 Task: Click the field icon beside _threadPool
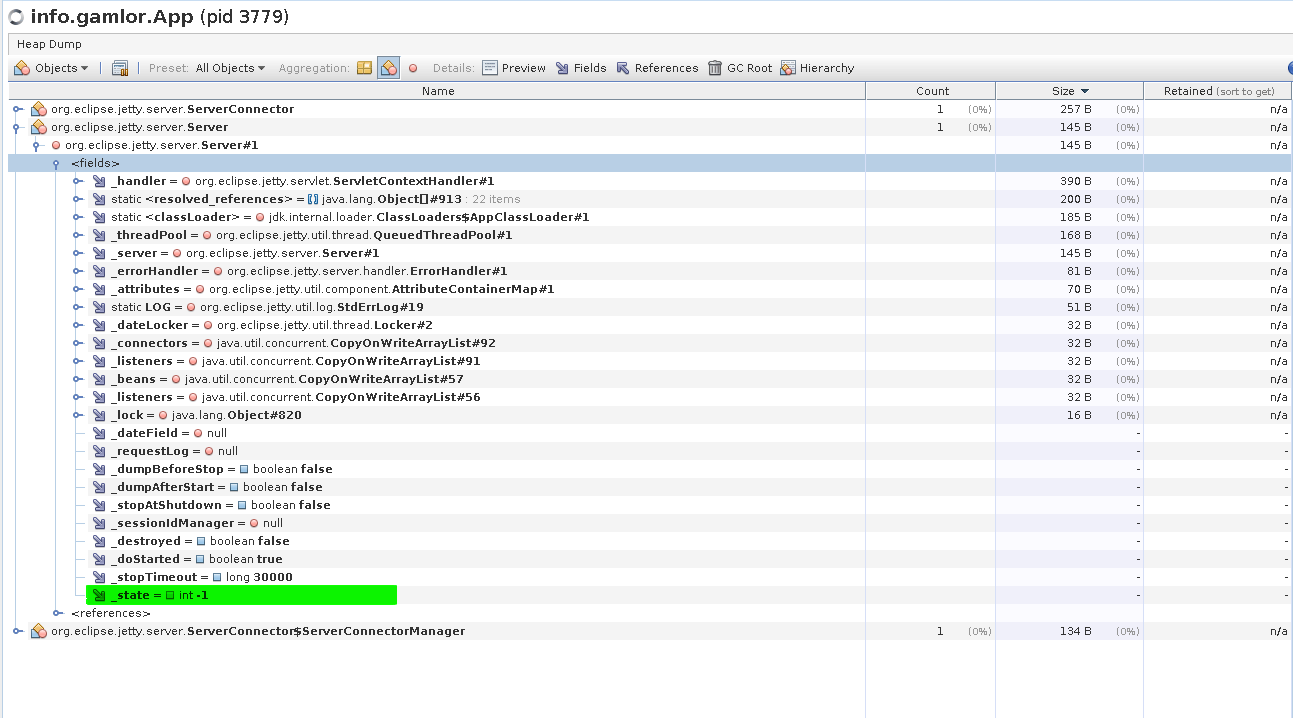99,235
